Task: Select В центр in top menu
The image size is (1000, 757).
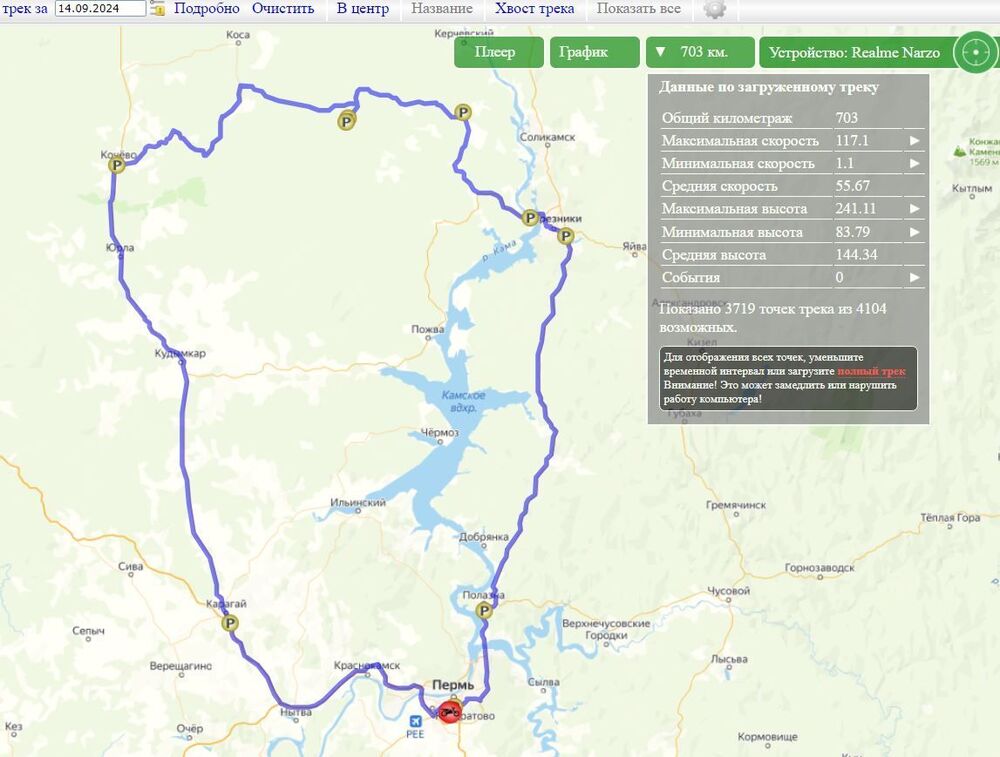Action: (363, 9)
